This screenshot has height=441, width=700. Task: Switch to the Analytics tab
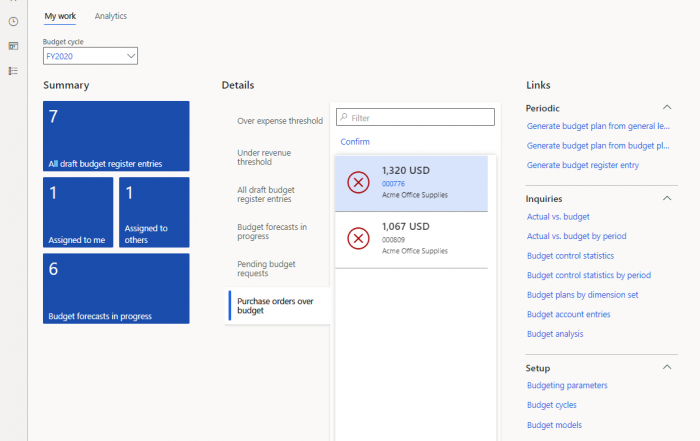pos(111,16)
